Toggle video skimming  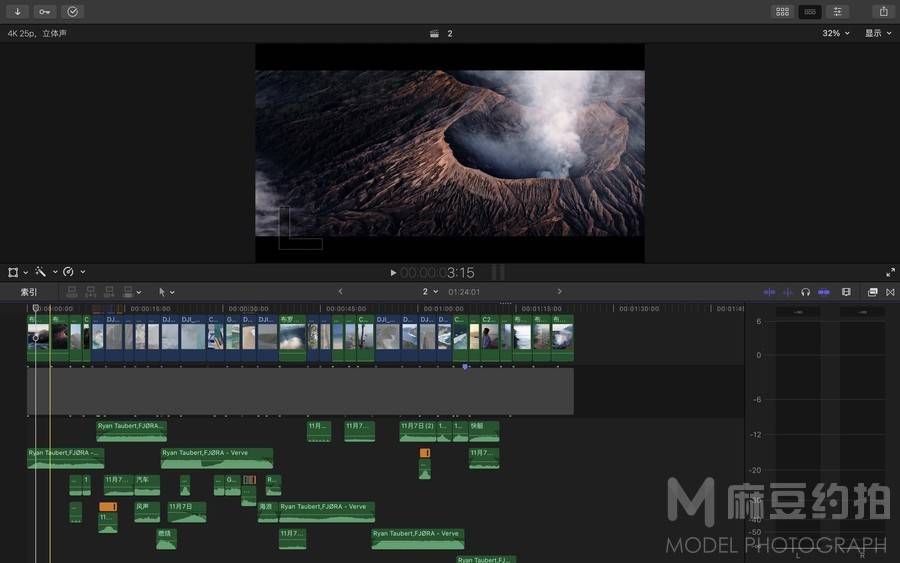click(769, 292)
